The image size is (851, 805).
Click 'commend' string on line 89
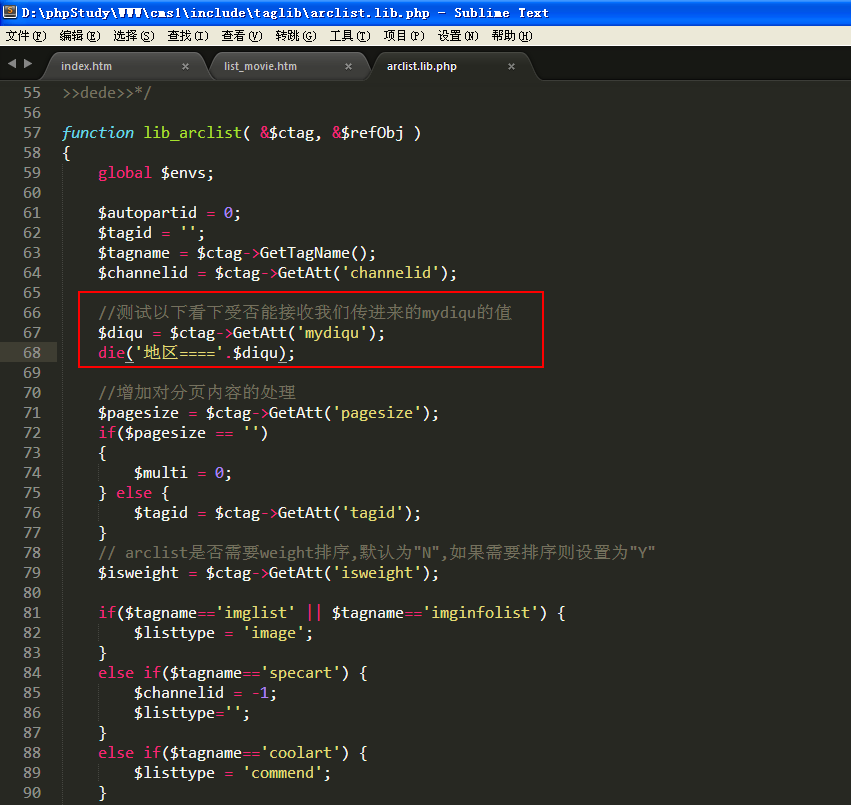coord(282,773)
